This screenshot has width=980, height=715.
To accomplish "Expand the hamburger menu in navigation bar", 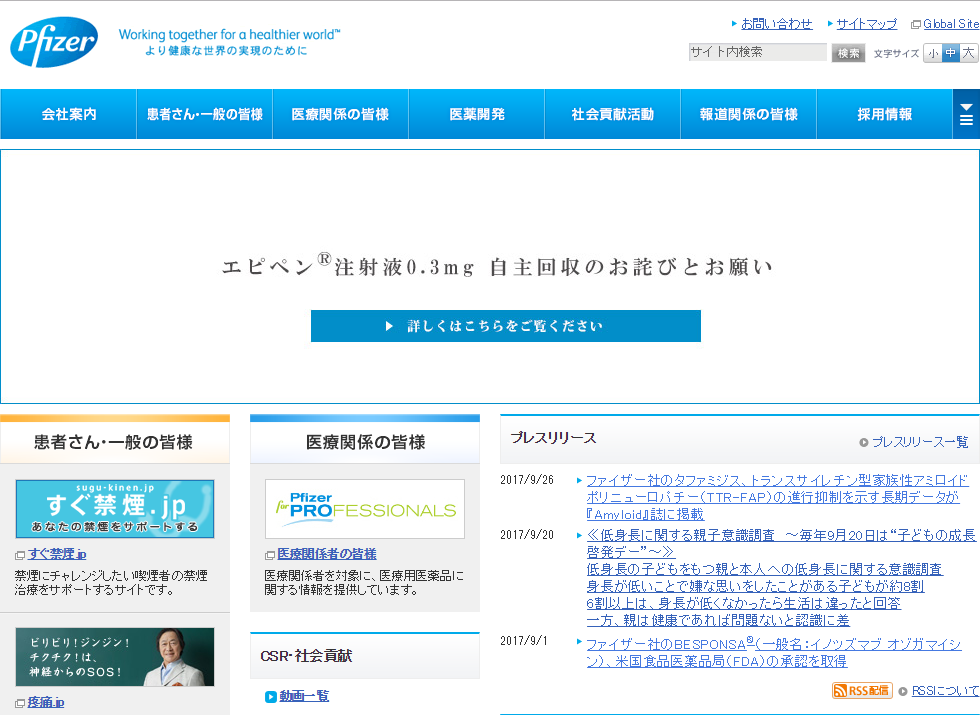I will click(966, 114).
